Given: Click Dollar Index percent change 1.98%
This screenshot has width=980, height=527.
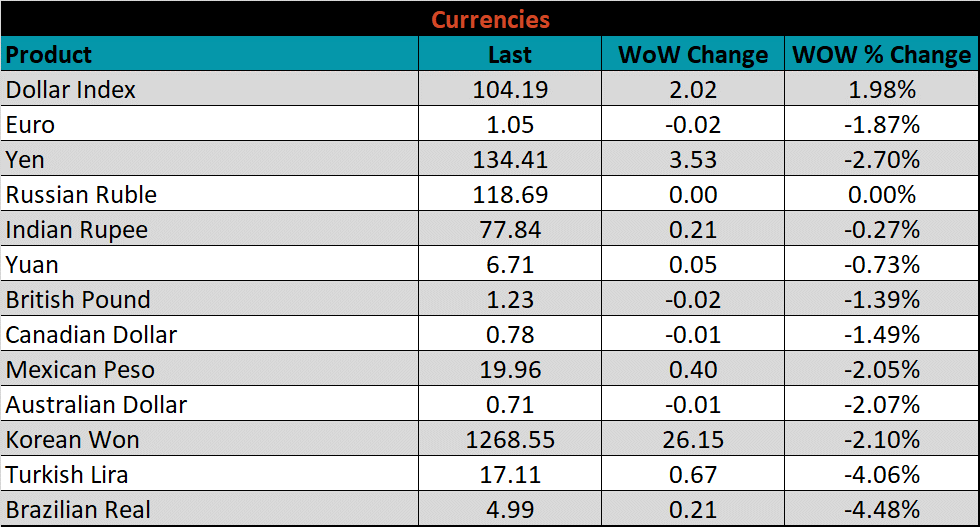Looking at the screenshot, I should 881,89.
